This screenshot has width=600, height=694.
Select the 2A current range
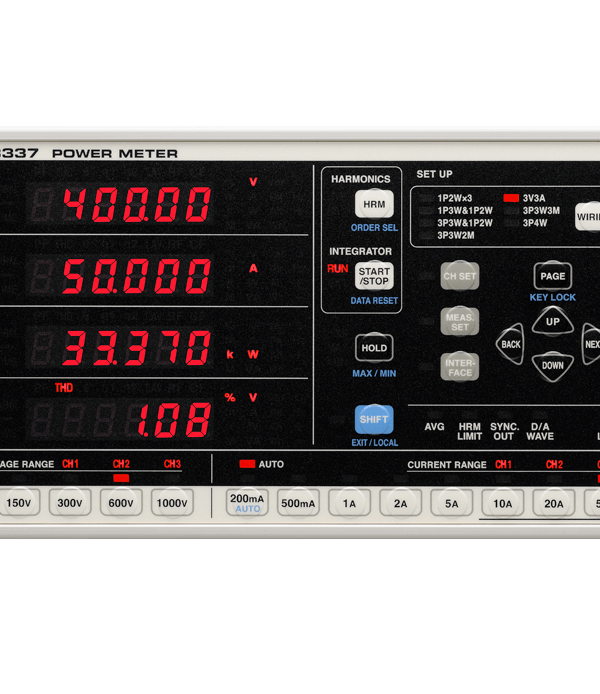(x=400, y=503)
